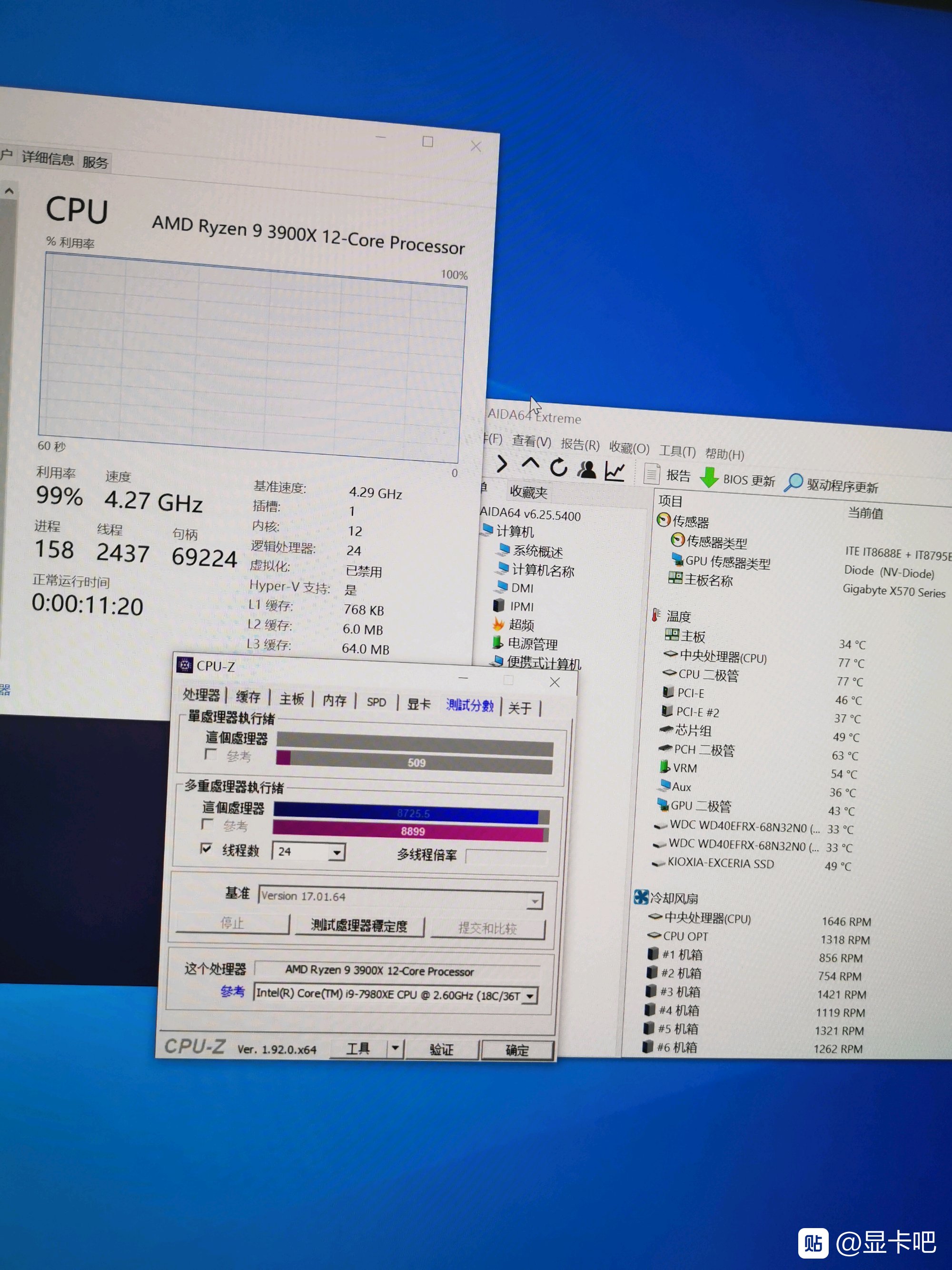Viewport: 952px width, 1270px height.
Task: Click the blue multi-thread score bar 8725.5
Action: coord(411,813)
